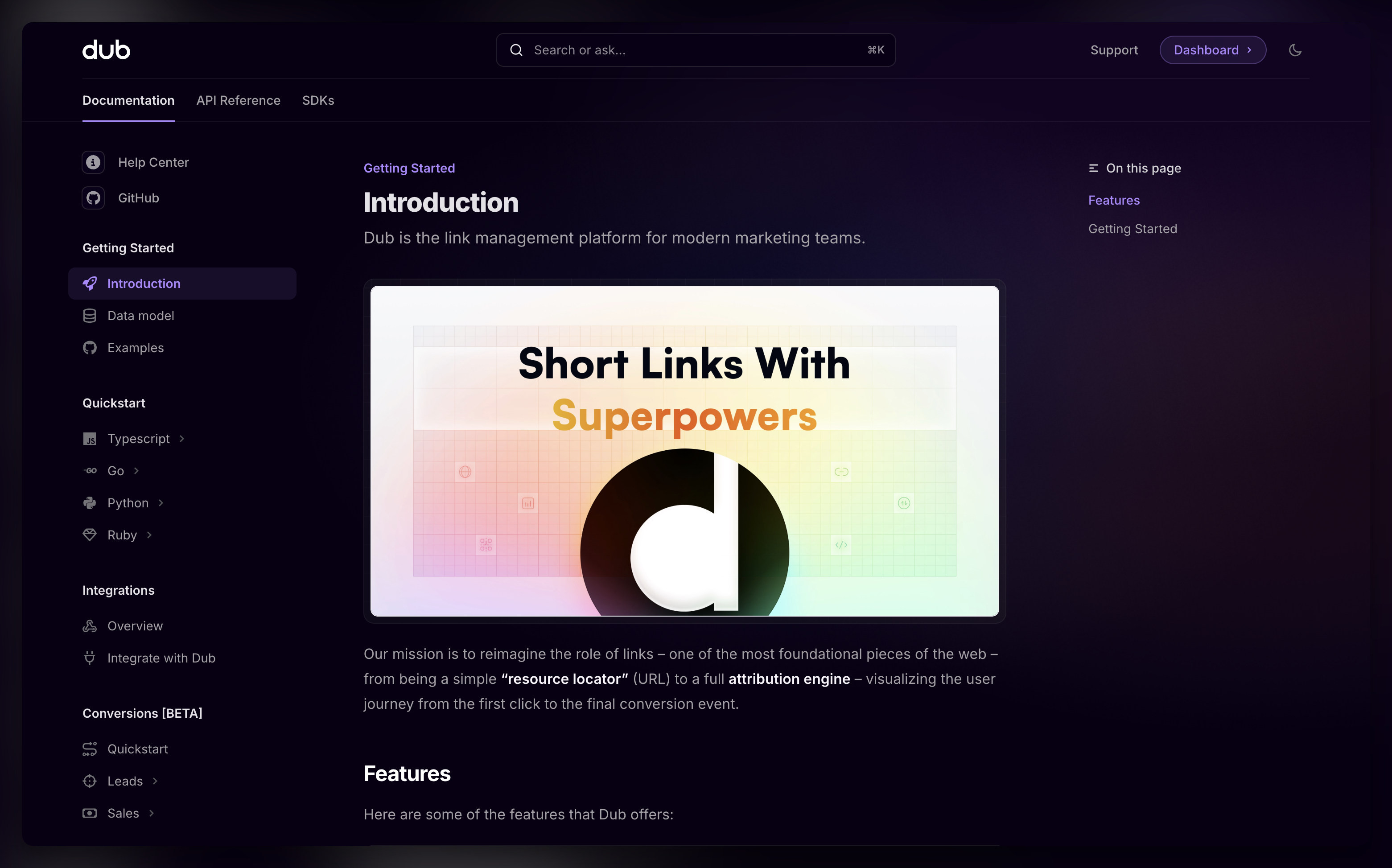This screenshot has height=868, width=1392.
Task: Click the Introduction rocket icon
Action: (x=91, y=283)
